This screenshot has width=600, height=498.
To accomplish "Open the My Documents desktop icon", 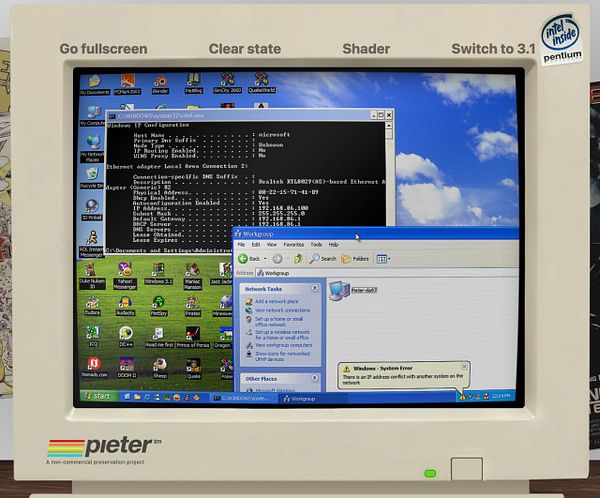I will point(95,85).
